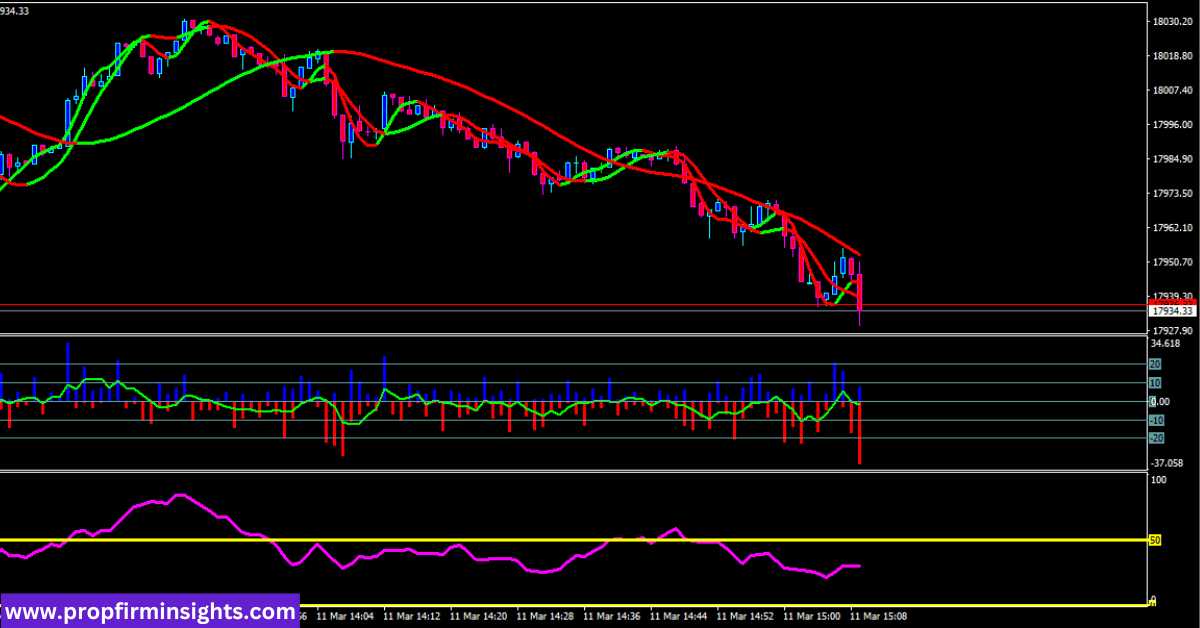Click the 11 Mar 14:36 time label
This screenshot has height=628, width=1200.
[x=612, y=616]
